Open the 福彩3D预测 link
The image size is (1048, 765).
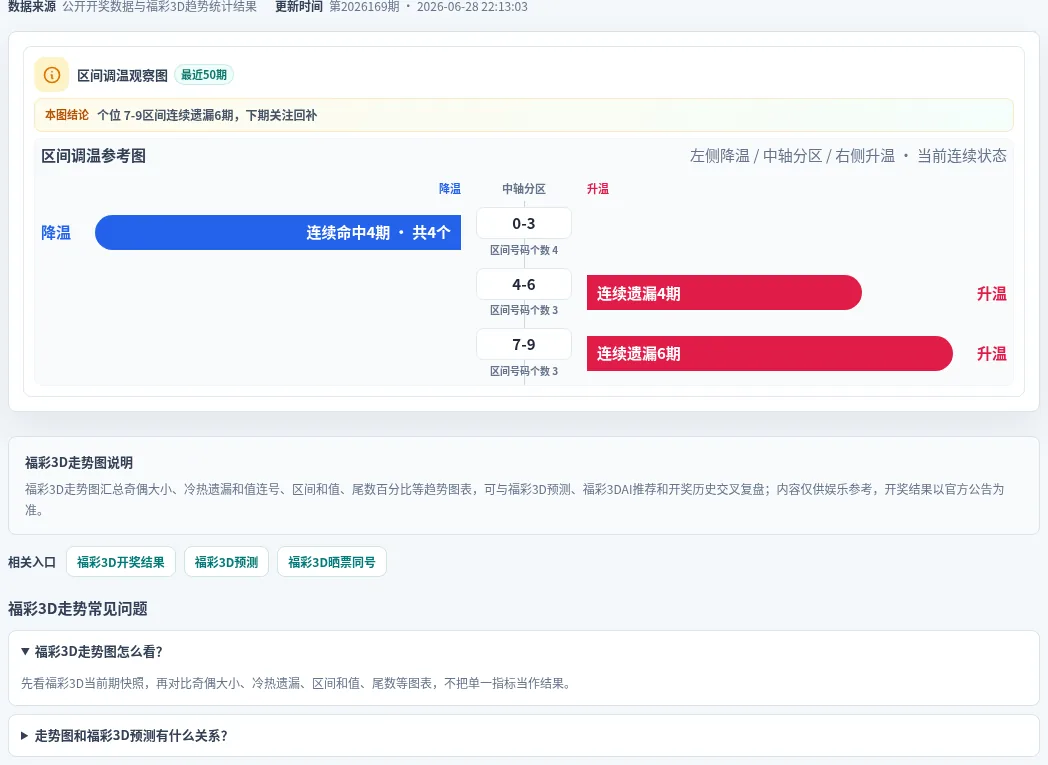click(x=227, y=562)
